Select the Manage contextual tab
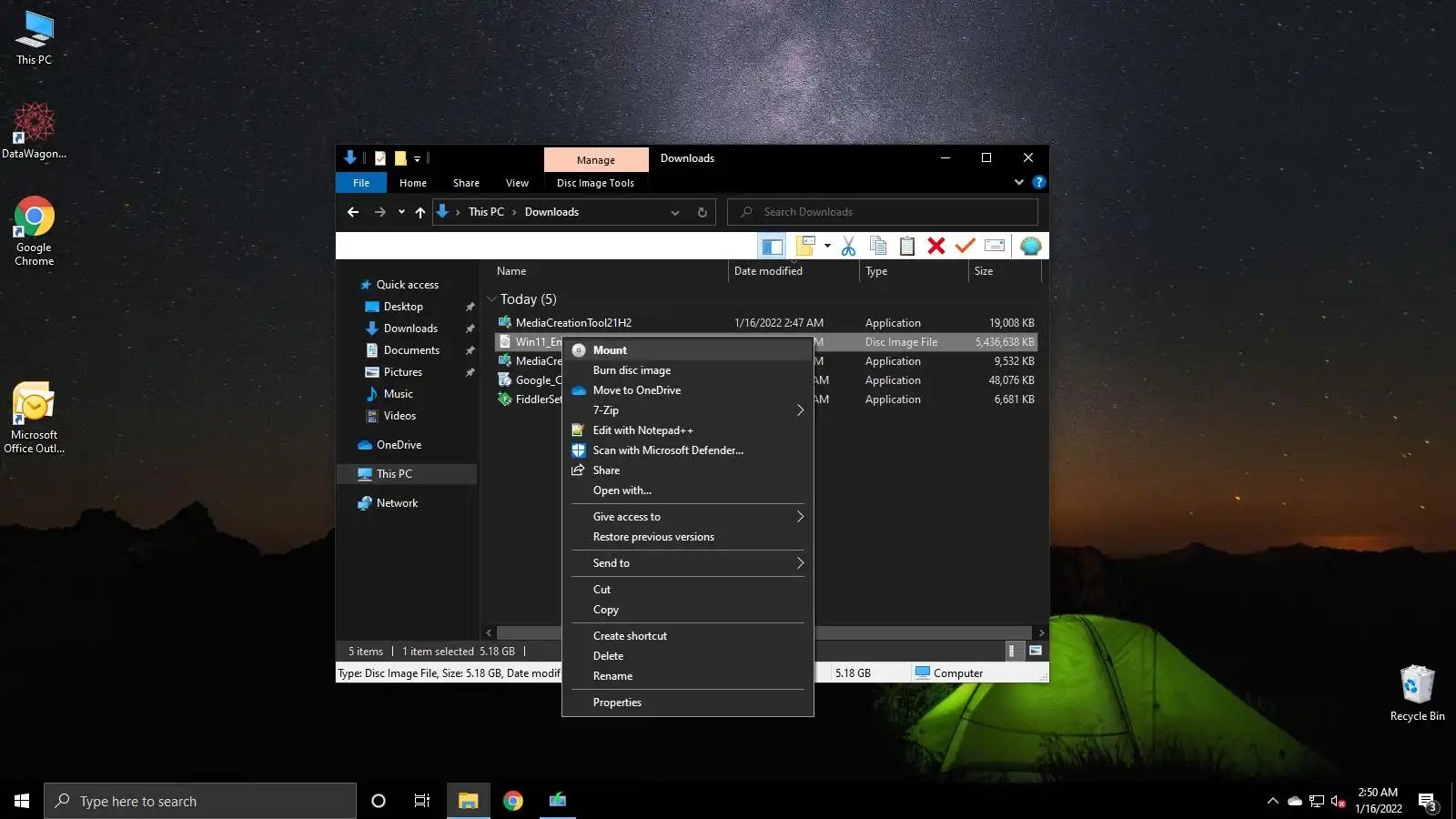 coord(596,160)
